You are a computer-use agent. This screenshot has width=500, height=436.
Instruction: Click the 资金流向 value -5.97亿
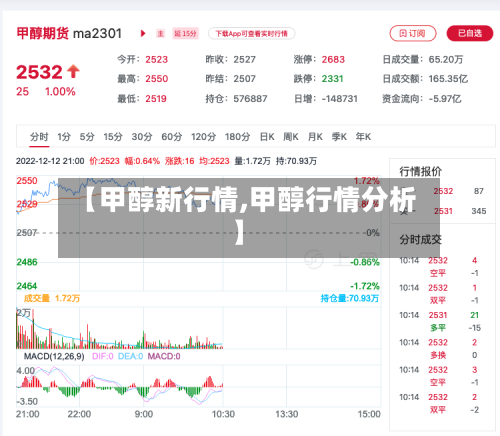click(x=445, y=99)
